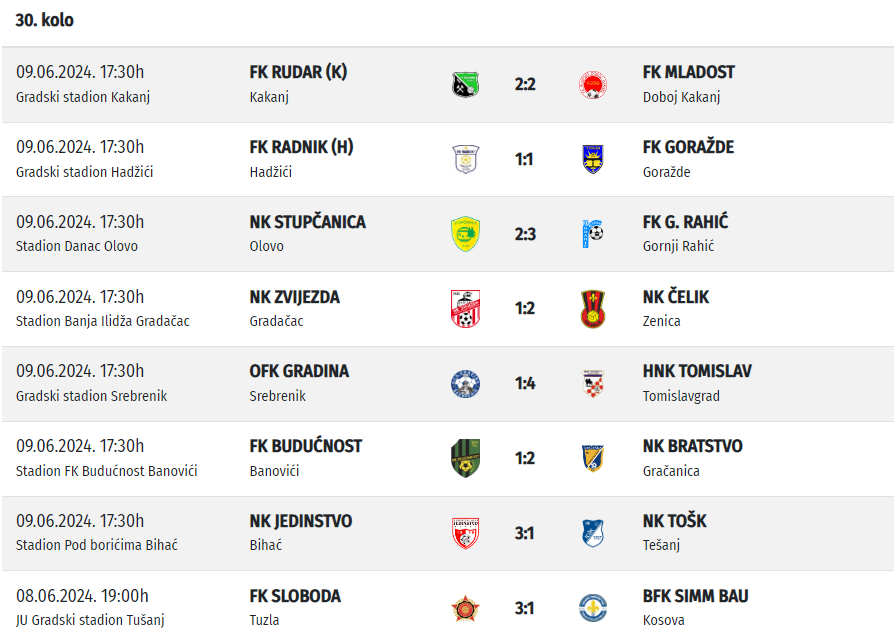Click the FK Rudar (K) club crest
Image resolution: width=894 pixels, height=638 pixels.
pyautogui.click(x=465, y=84)
